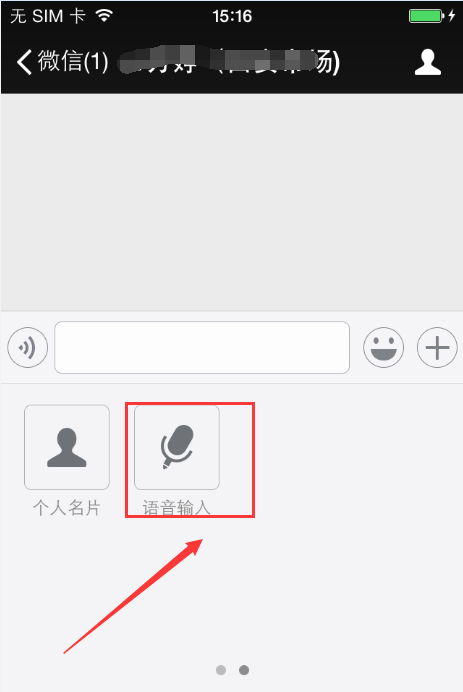Toggle the plus attachments panel
The image size is (463, 692).
tap(437, 347)
